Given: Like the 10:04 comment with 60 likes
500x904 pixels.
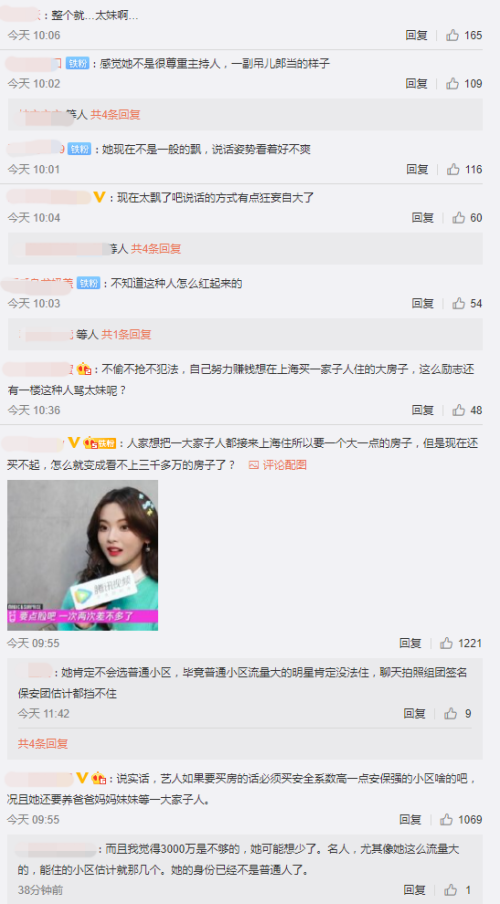Looking at the screenshot, I should [458, 217].
